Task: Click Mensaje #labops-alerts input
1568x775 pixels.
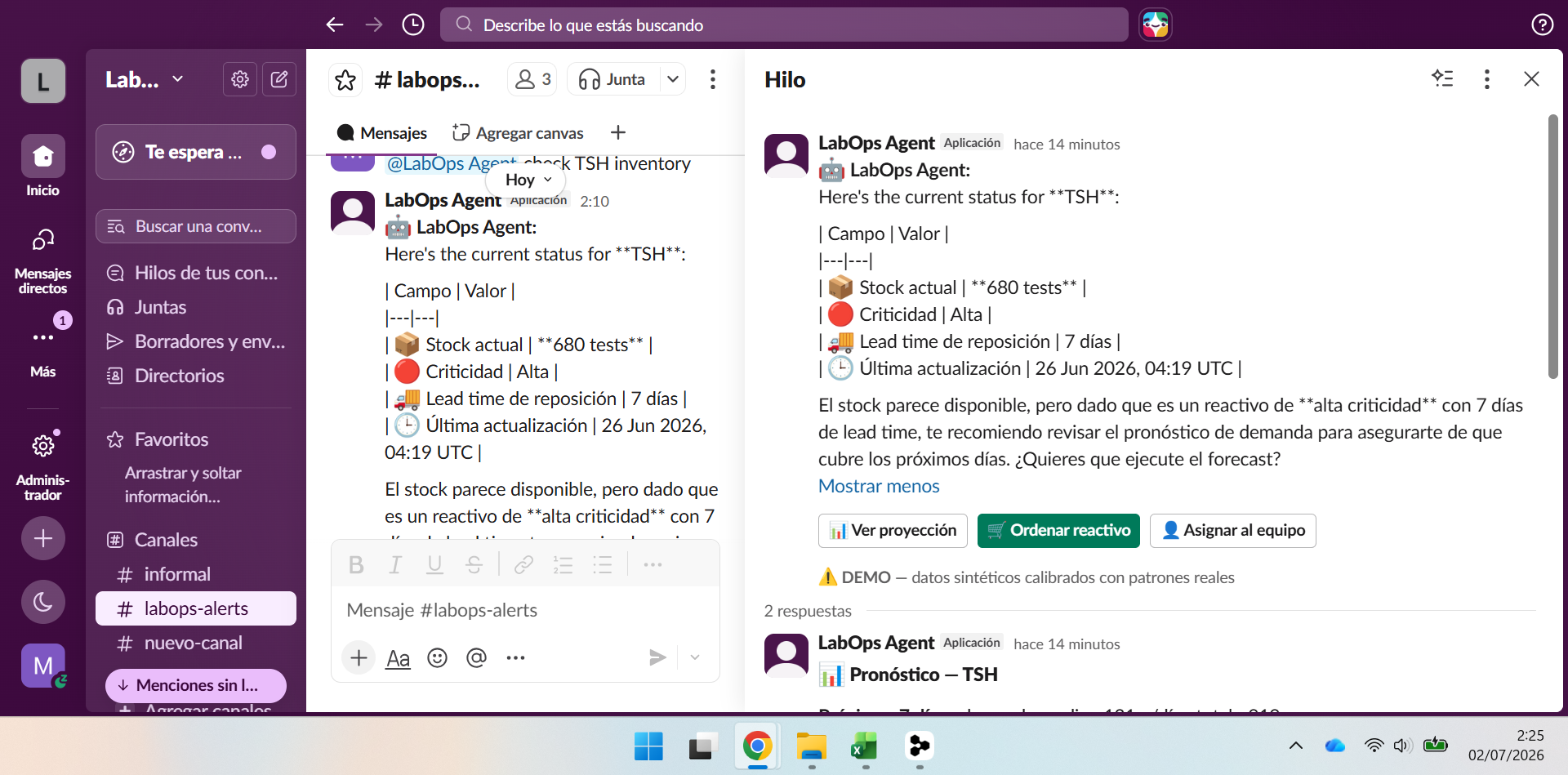Action: coord(525,610)
